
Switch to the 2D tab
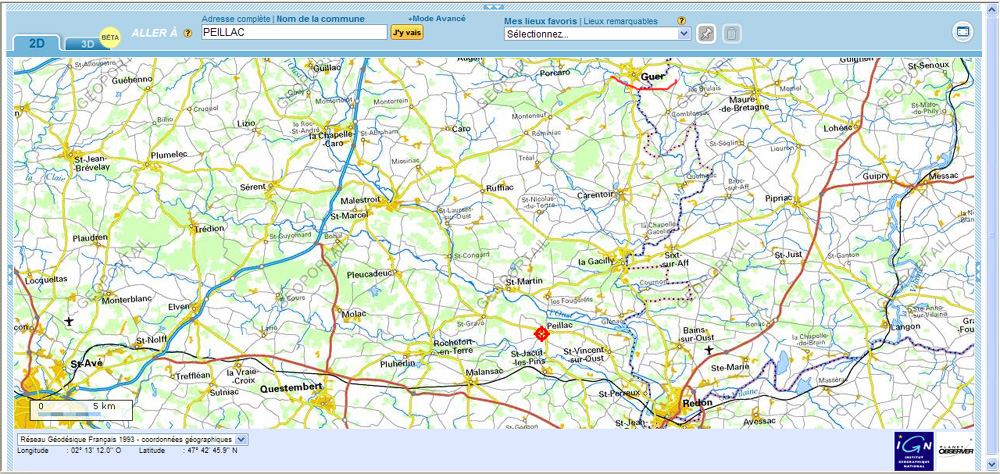pos(36,43)
